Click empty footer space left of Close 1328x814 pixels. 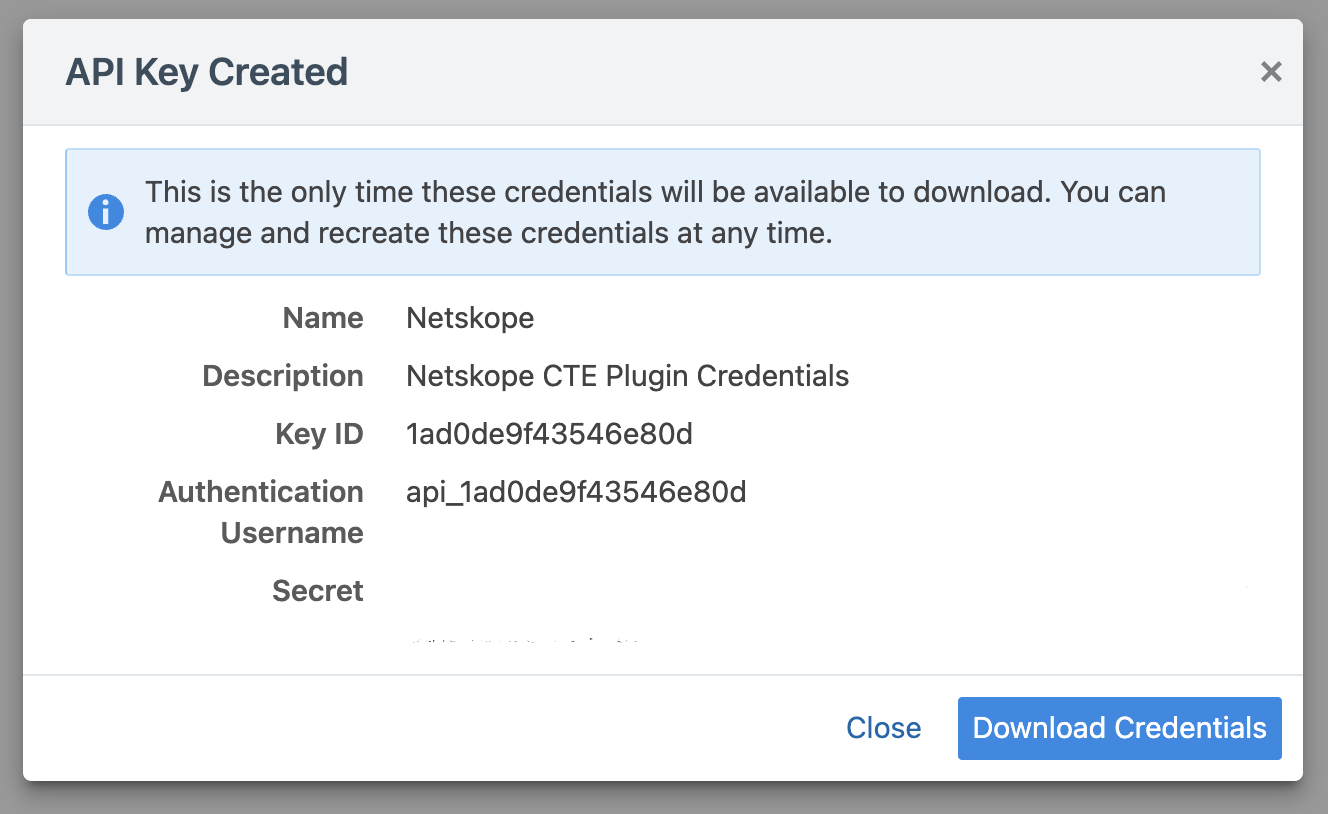(430, 728)
